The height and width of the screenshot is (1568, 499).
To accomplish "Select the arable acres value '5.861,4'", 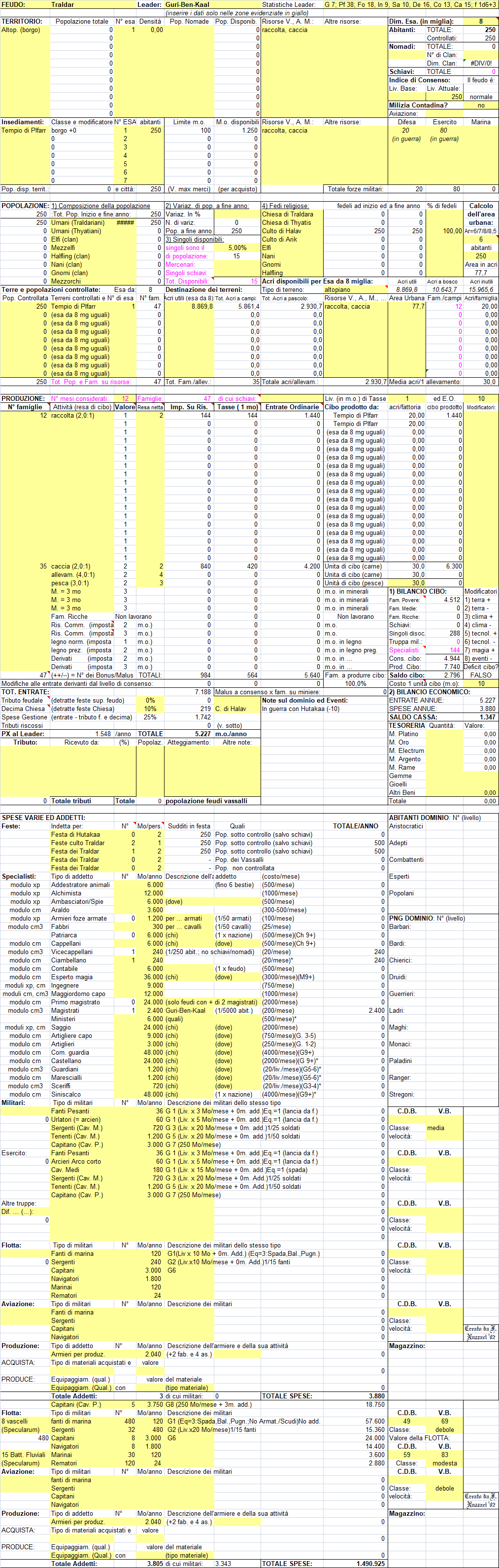I will [249, 306].
